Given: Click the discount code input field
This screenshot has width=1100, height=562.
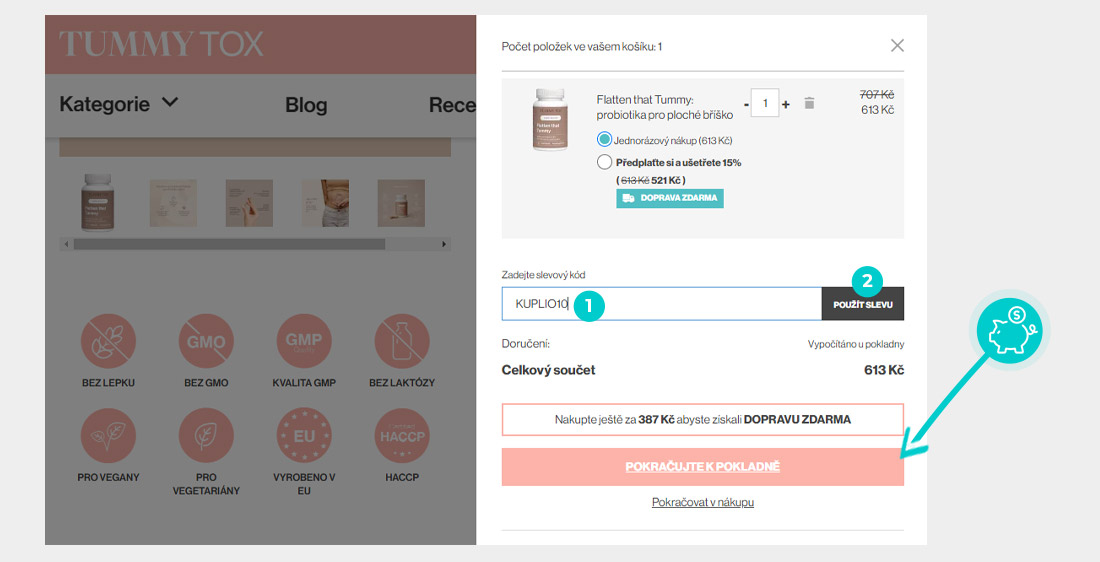Looking at the screenshot, I should pyautogui.click(x=662, y=304).
